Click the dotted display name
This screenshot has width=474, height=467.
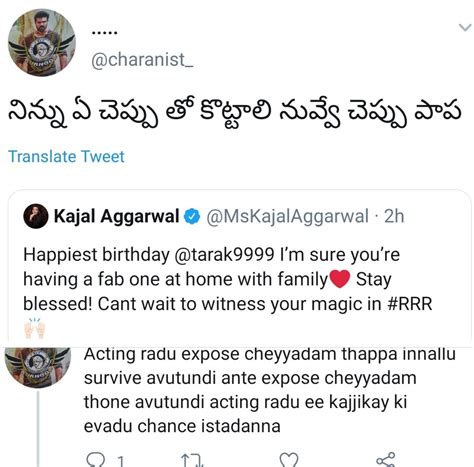click(104, 33)
